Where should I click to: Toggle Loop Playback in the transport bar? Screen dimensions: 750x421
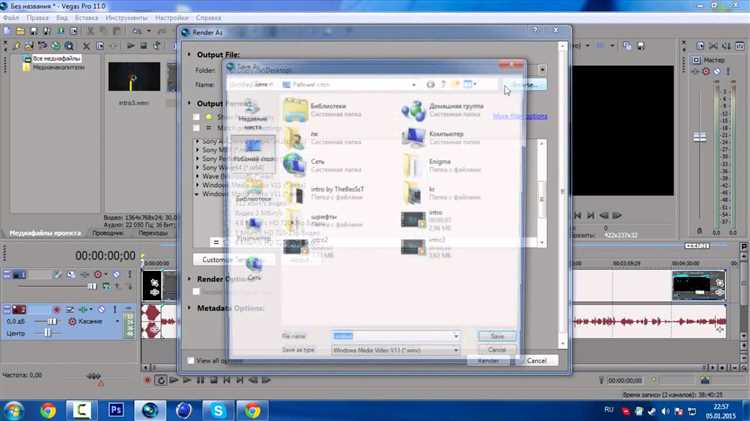(161, 380)
